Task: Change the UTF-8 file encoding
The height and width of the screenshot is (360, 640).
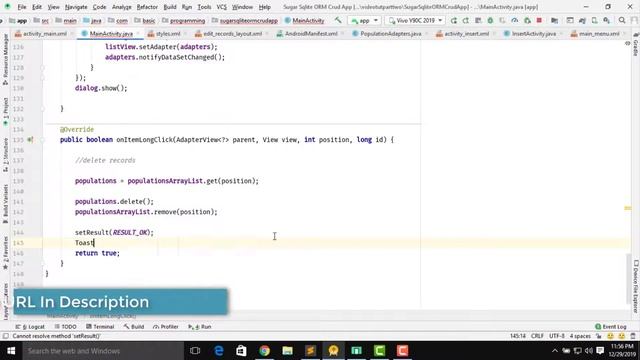Action: [557, 336]
